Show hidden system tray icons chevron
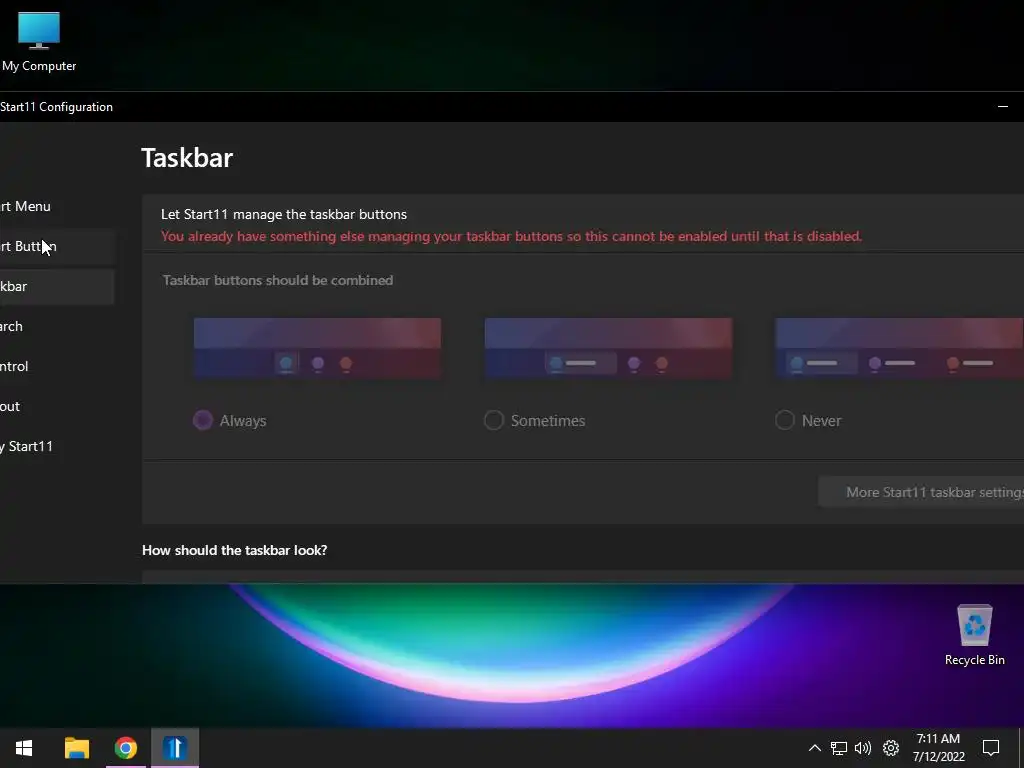Viewport: 1024px width, 768px height. 814,748
